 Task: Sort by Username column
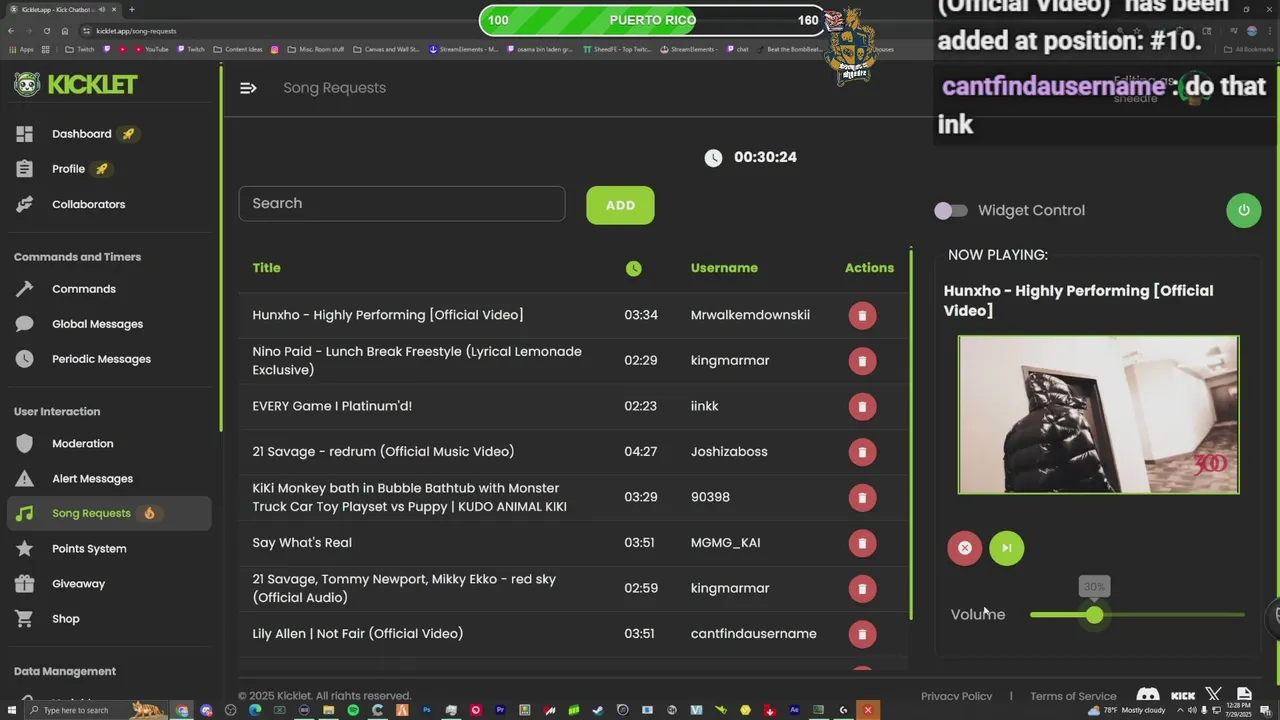click(x=724, y=268)
